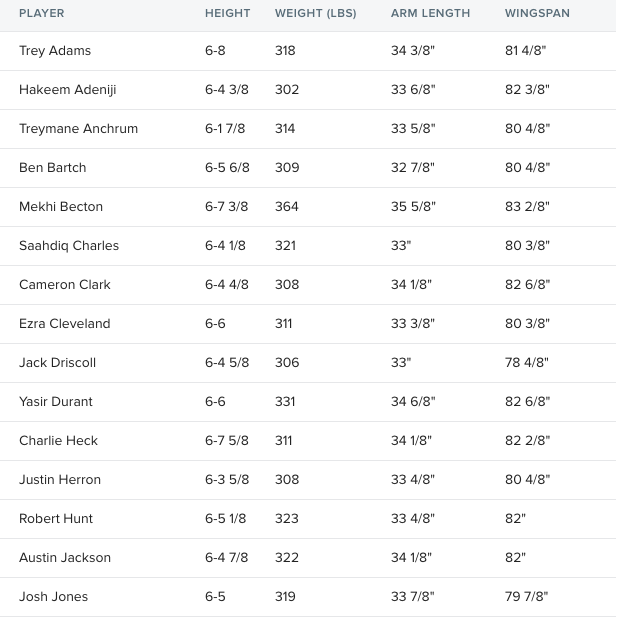Sort by WEIGHT (LBS) column header

click(315, 13)
